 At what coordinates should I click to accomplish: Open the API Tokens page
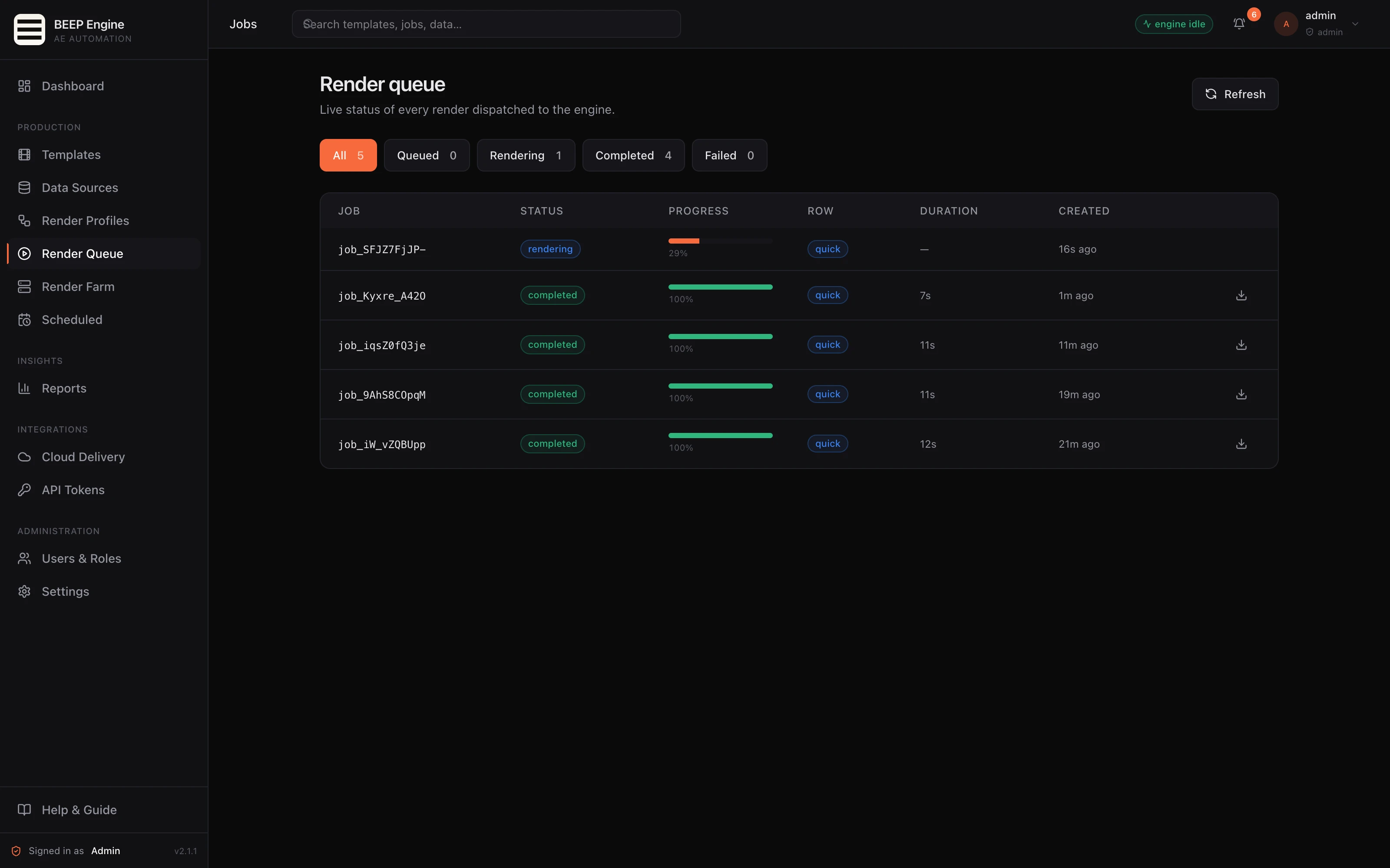(104, 490)
